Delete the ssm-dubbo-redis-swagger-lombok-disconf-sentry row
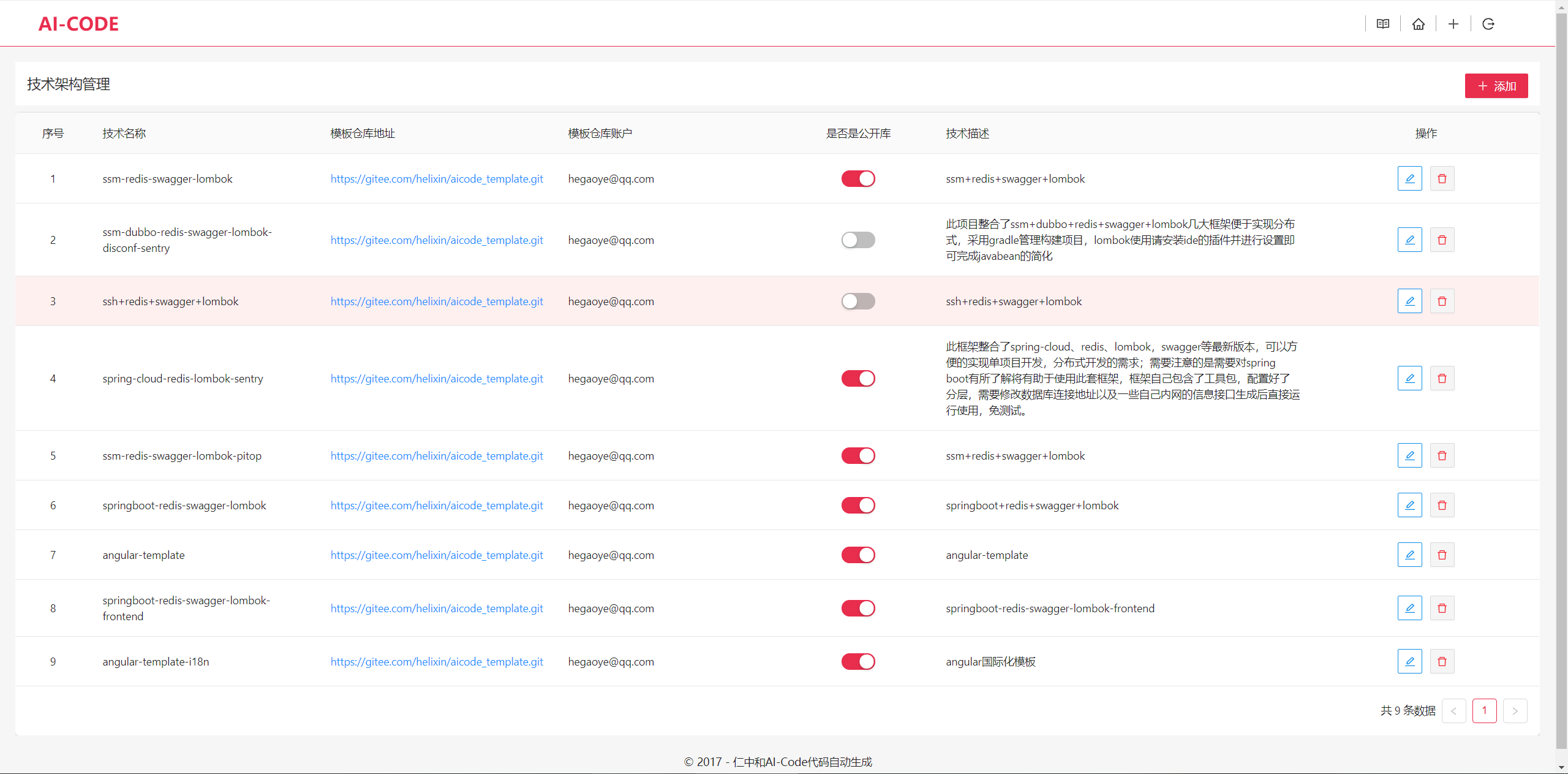 point(1442,240)
